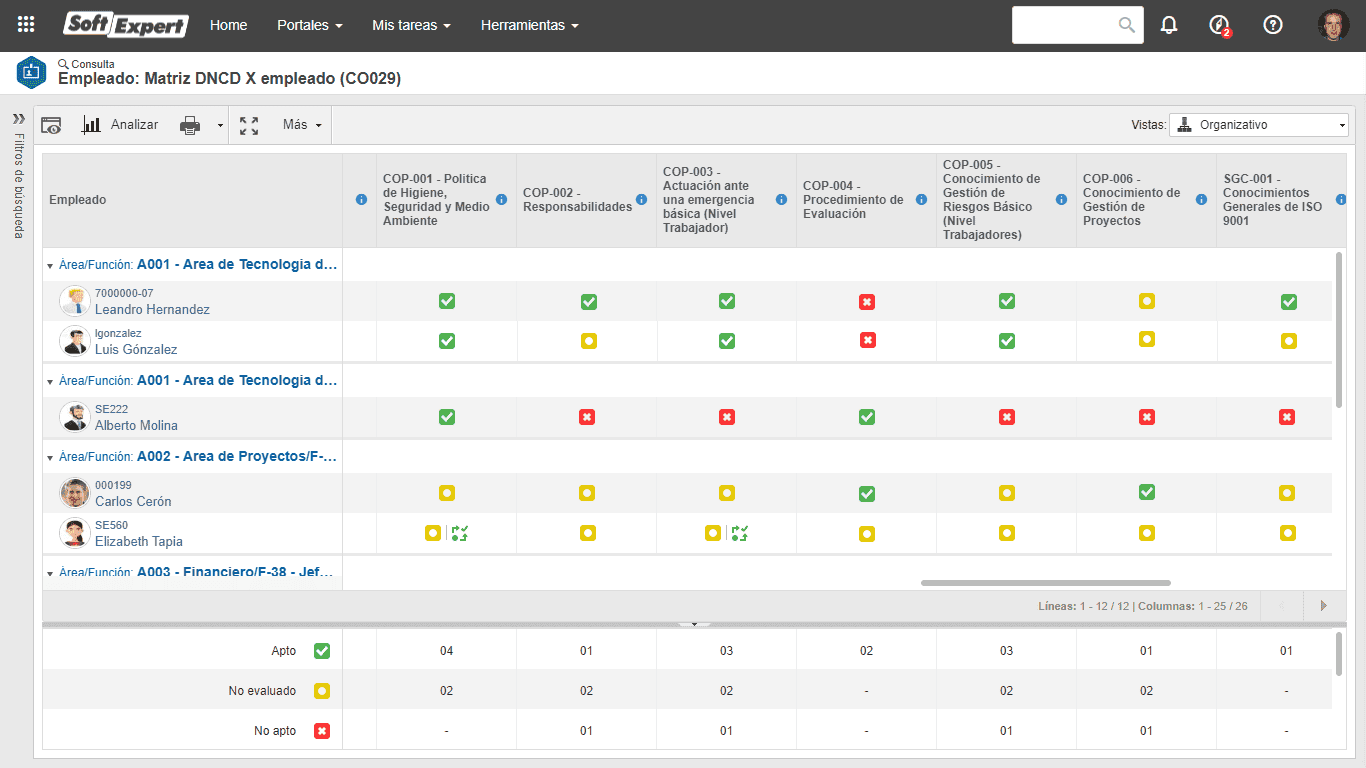Click info icon for COP-001 column
Viewport: 1366px width, 768px height.
coord(501,200)
